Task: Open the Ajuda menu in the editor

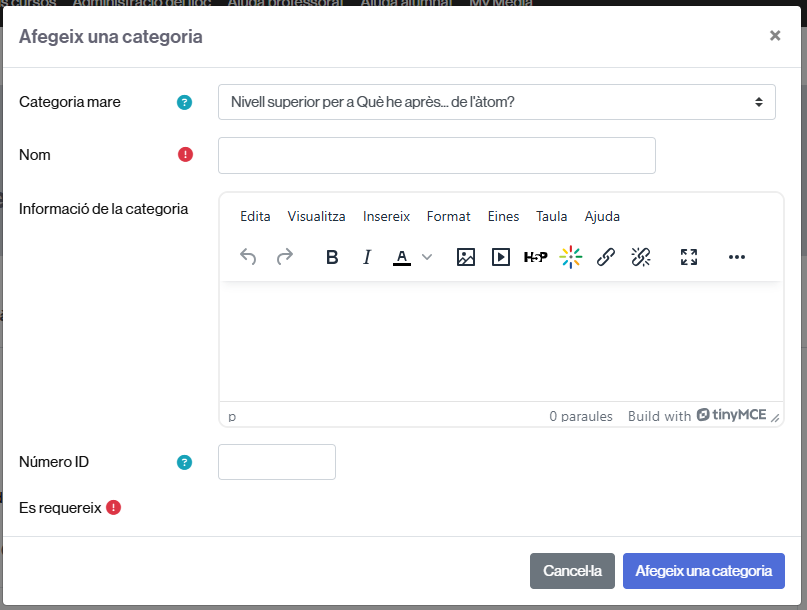Action: click(602, 216)
